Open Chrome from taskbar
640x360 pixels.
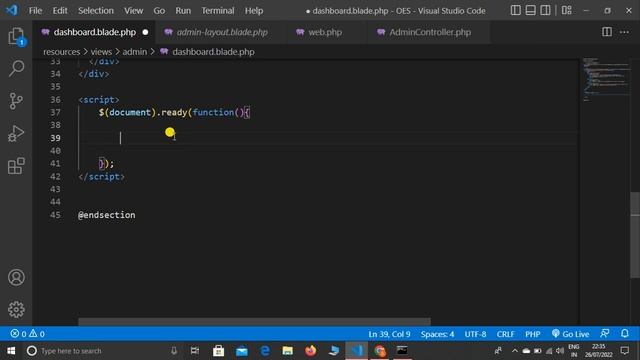click(x=380, y=351)
